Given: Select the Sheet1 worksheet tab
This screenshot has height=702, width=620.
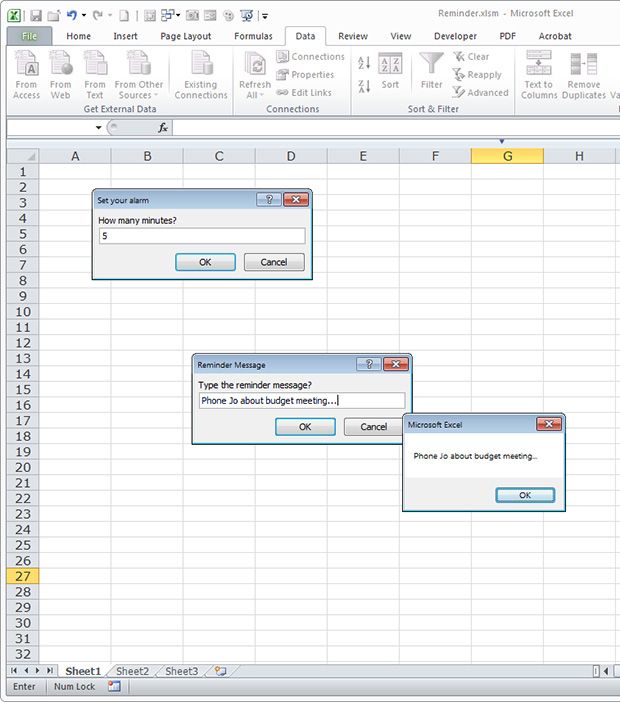Looking at the screenshot, I should pos(83,671).
